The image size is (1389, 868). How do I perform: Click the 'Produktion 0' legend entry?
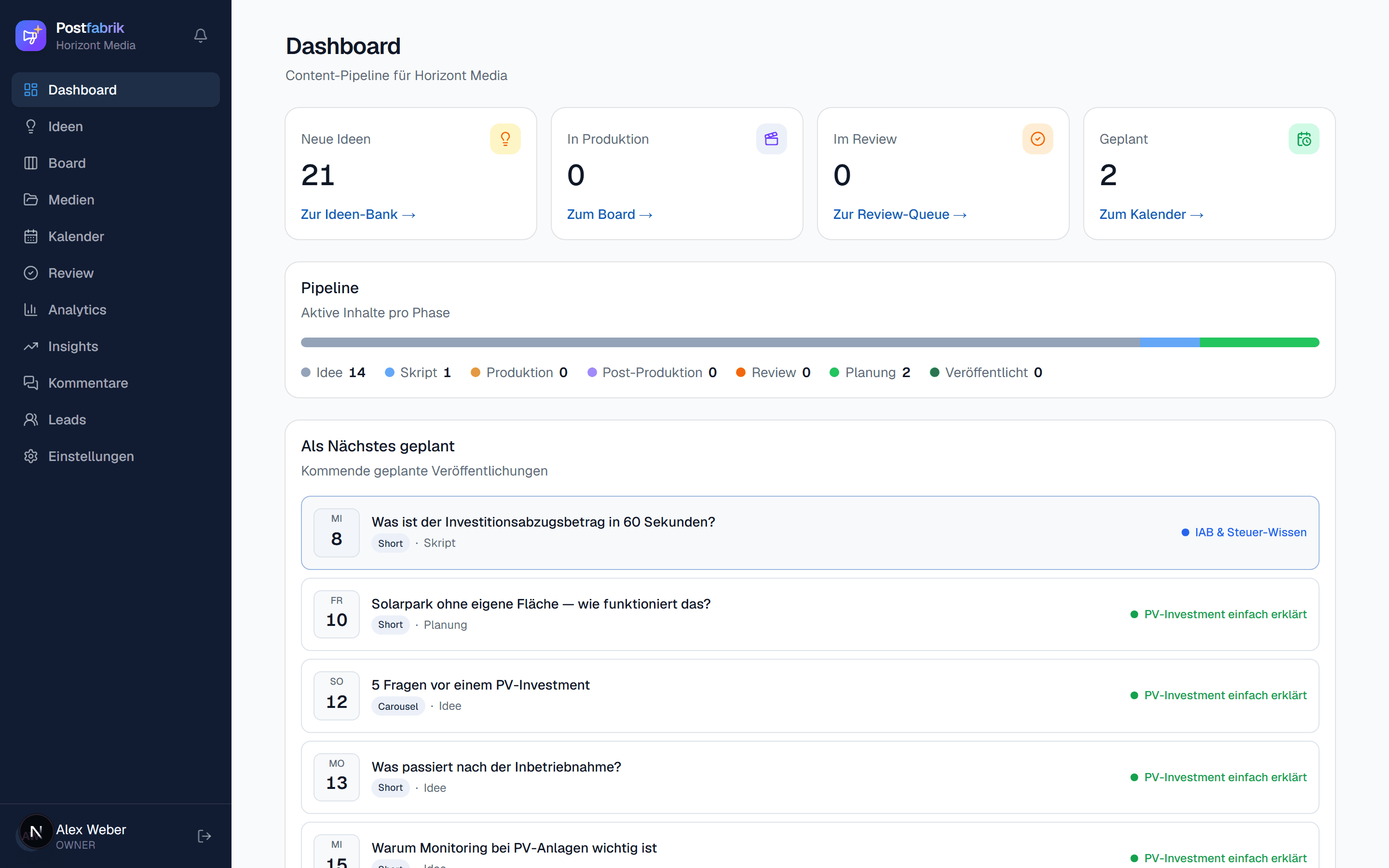click(x=519, y=373)
